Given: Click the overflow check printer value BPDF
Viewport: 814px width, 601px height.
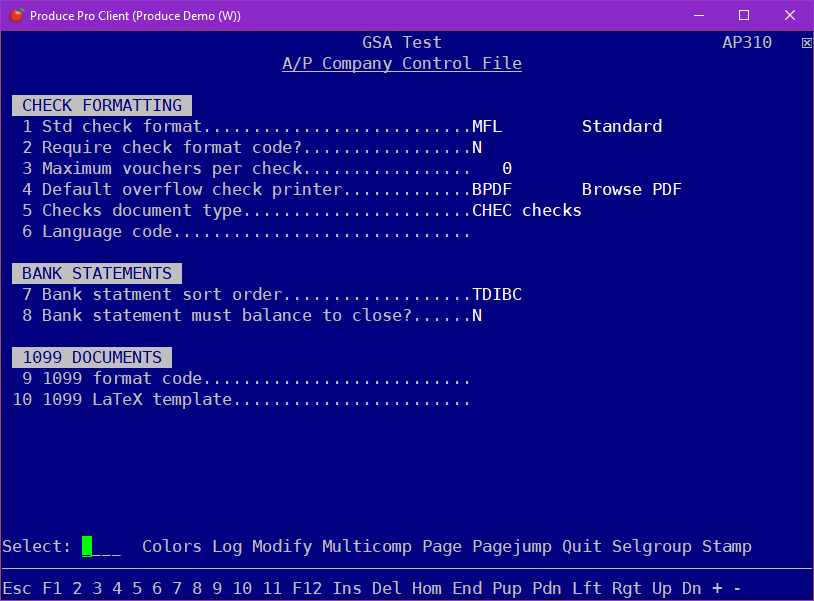Looking at the screenshot, I should tap(492, 189).
